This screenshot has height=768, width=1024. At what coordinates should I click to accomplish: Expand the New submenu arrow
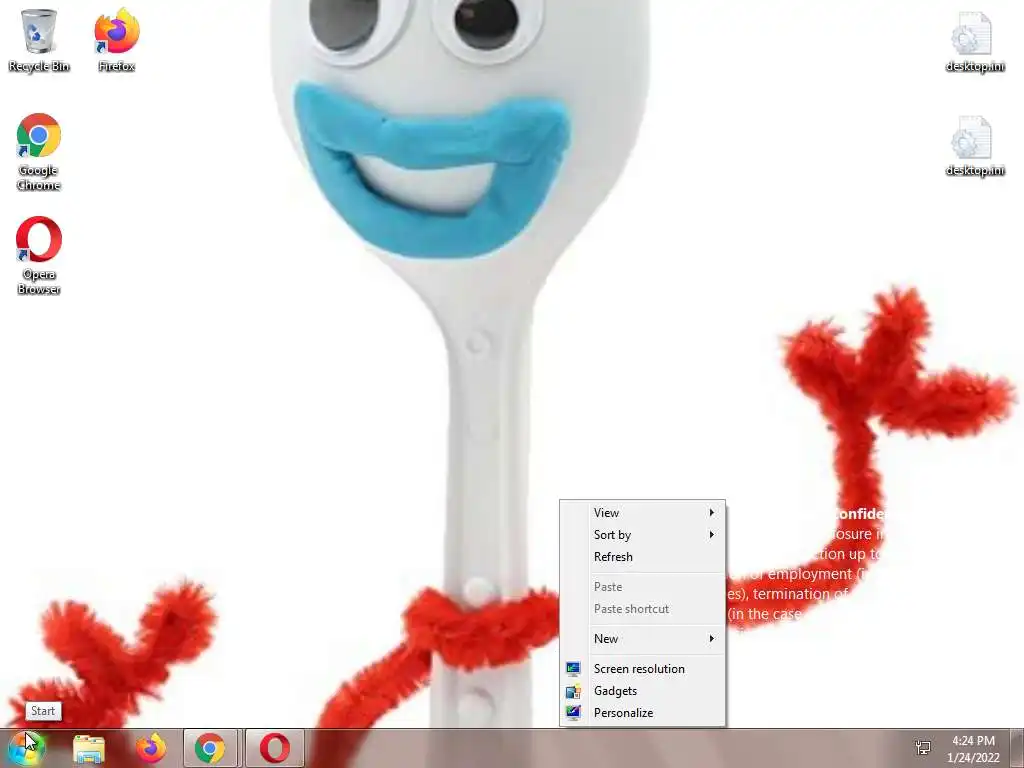click(x=712, y=639)
